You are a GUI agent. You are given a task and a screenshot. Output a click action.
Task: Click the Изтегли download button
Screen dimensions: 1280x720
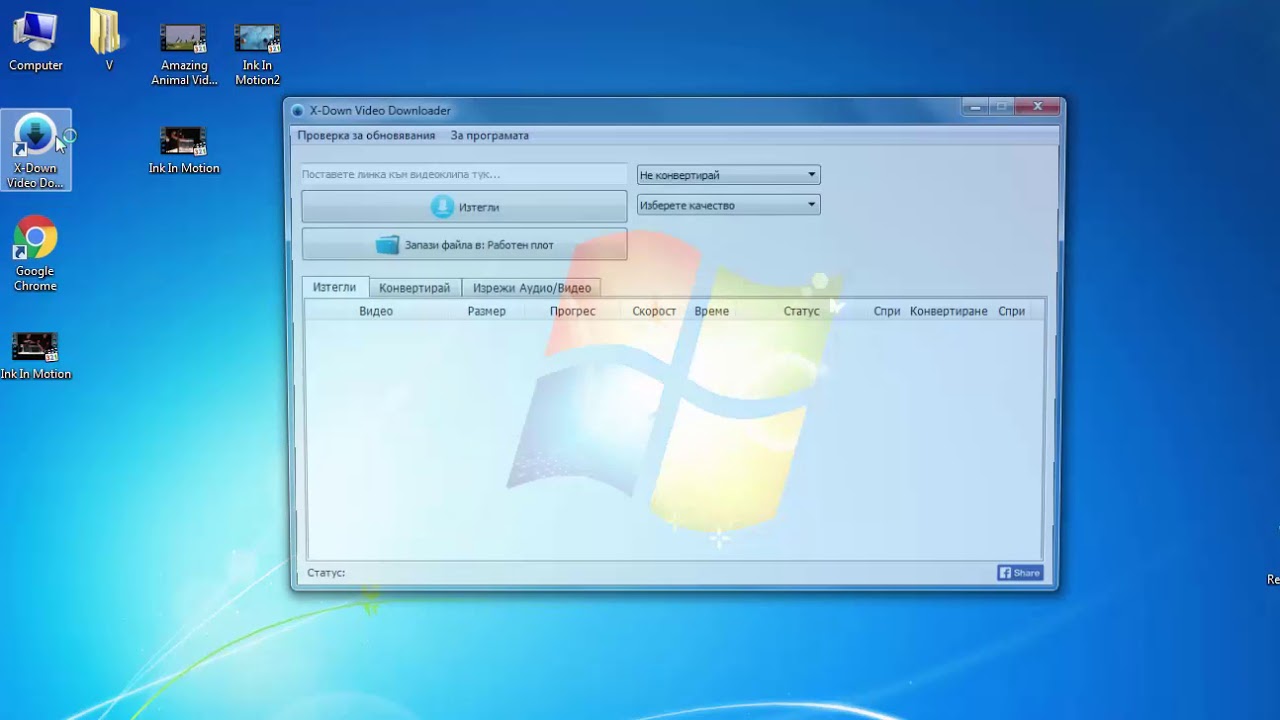pyautogui.click(x=464, y=207)
